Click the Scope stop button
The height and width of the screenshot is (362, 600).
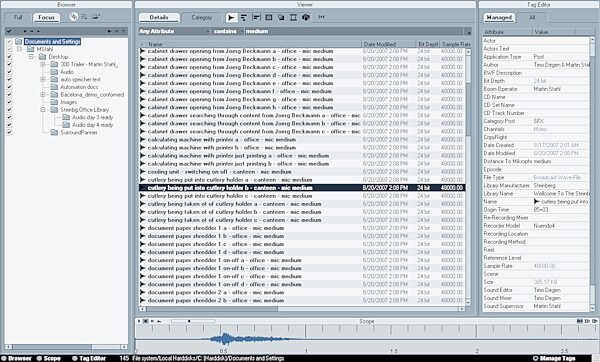(x=145, y=321)
